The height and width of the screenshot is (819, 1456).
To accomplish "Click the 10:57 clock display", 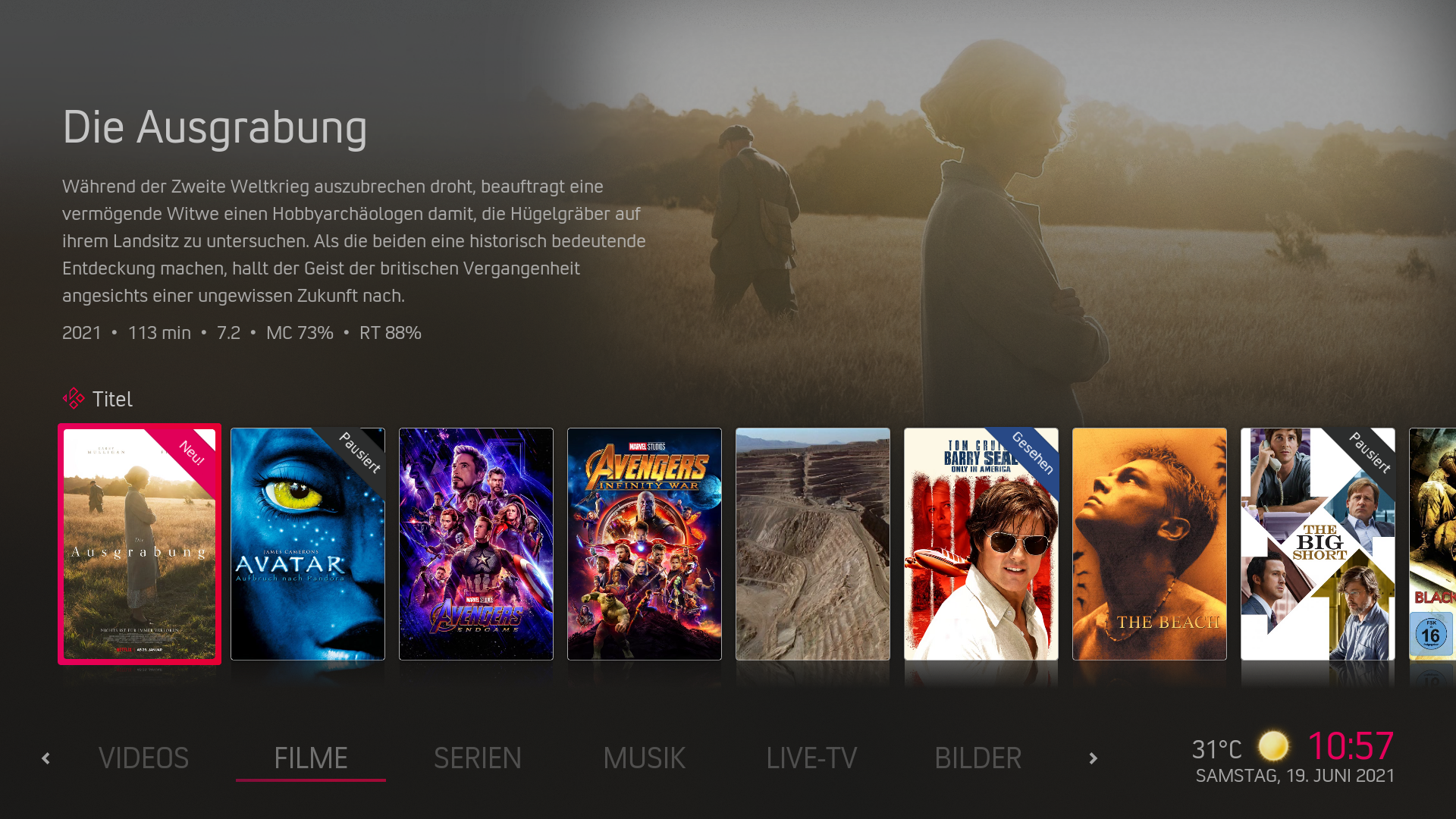I will click(x=1351, y=746).
